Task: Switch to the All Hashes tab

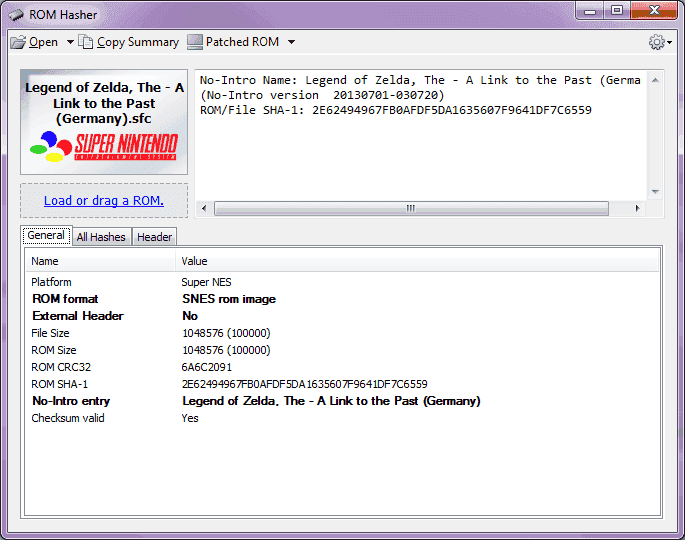Action: click(101, 237)
